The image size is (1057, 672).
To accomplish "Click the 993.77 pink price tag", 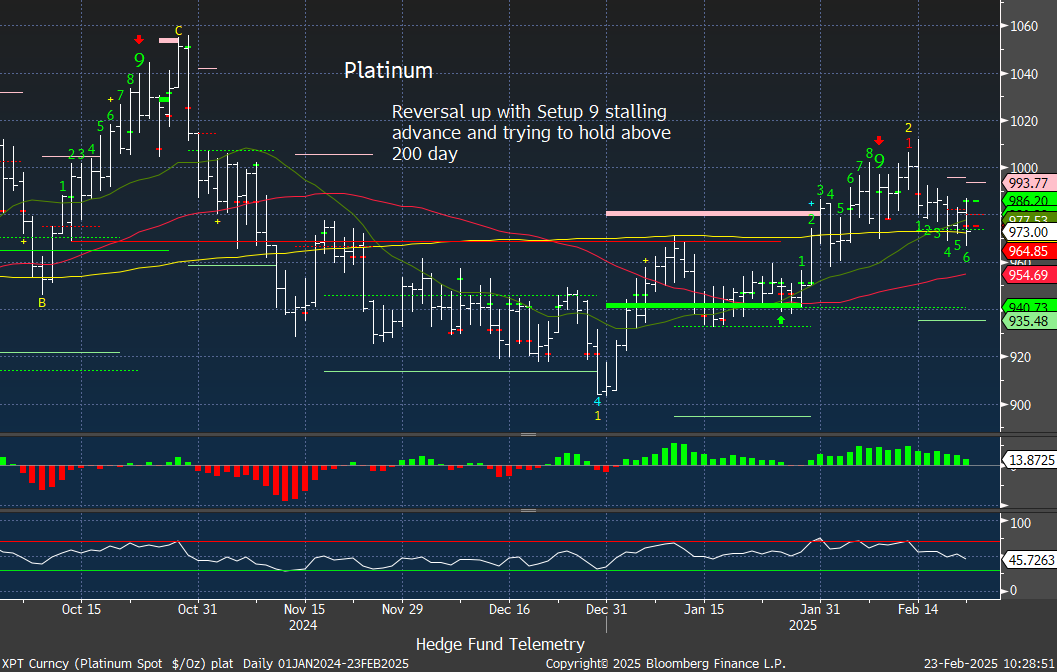I will [1029, 183].
